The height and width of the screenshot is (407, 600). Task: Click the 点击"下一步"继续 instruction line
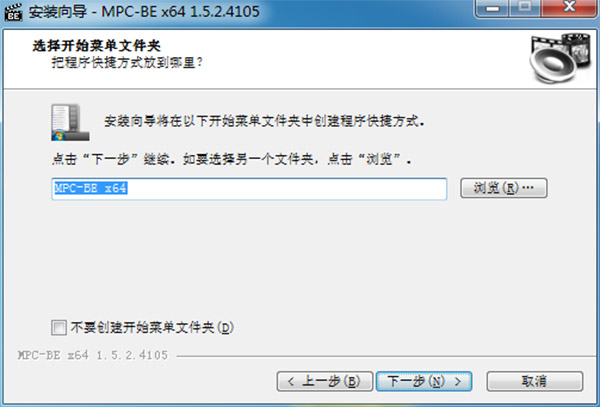coord(232,159)
